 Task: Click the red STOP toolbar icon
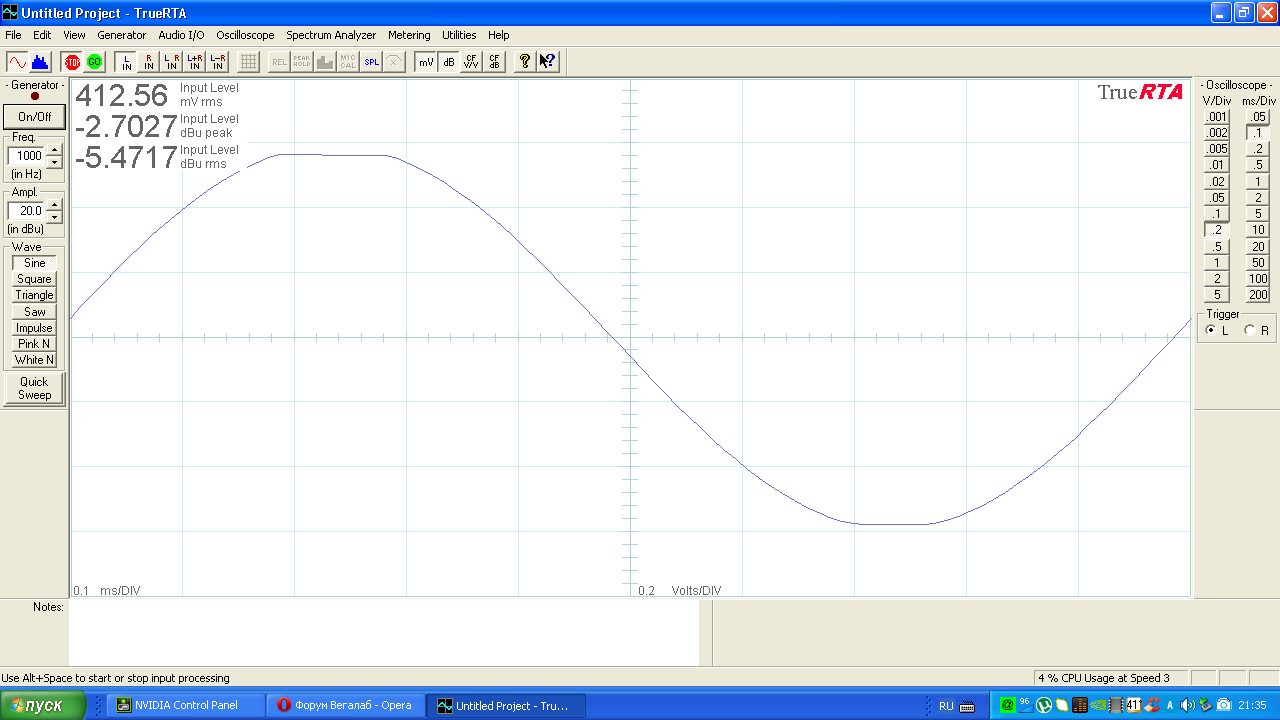coord(72,62)
